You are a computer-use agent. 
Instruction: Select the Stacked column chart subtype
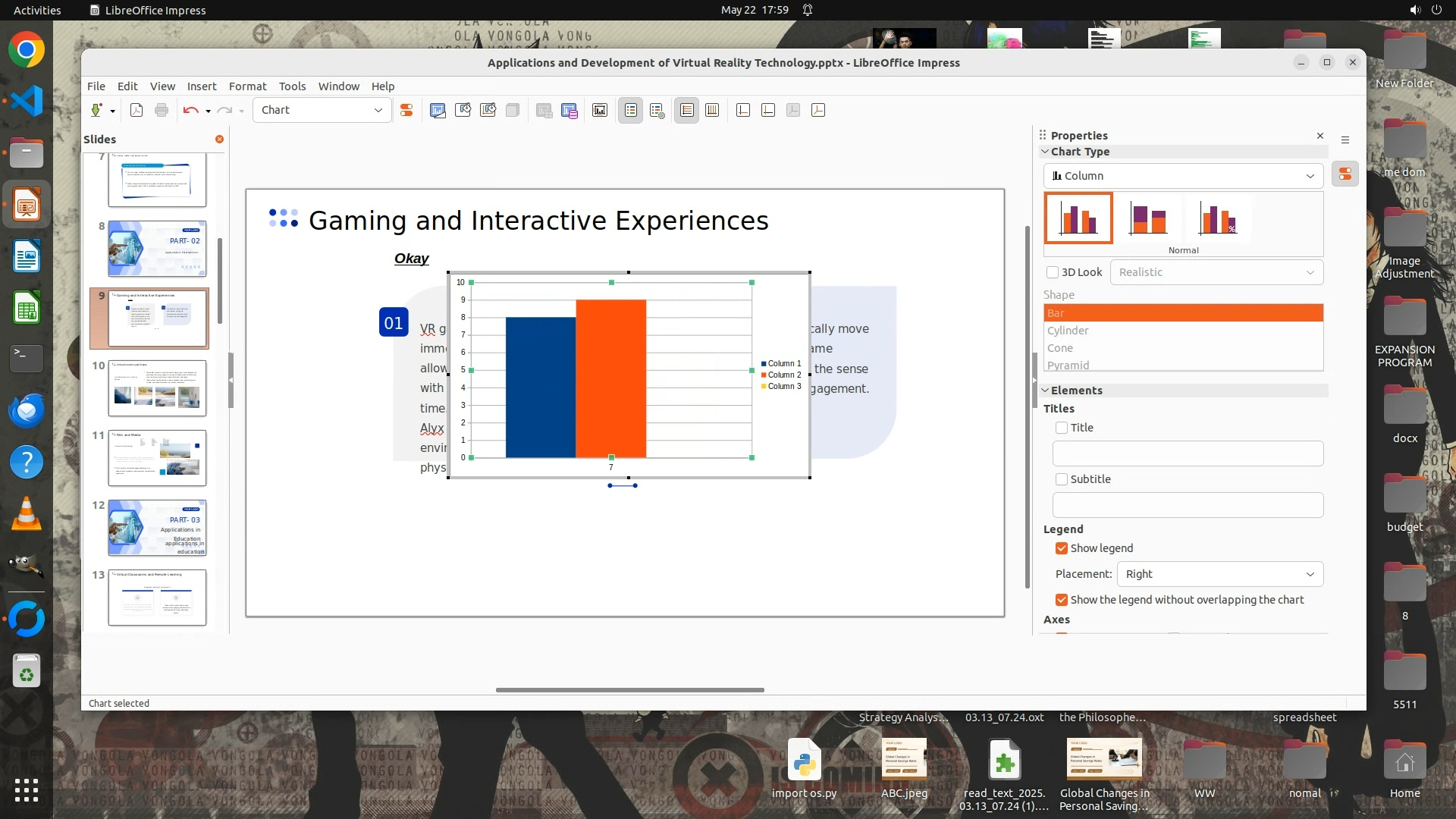tap(1148, 218)
